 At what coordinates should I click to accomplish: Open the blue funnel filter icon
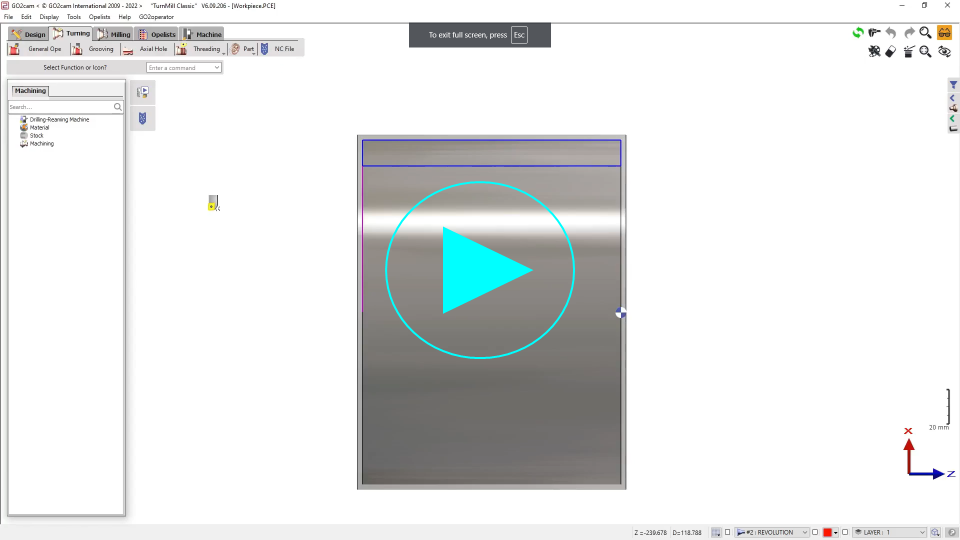[953, 85]
